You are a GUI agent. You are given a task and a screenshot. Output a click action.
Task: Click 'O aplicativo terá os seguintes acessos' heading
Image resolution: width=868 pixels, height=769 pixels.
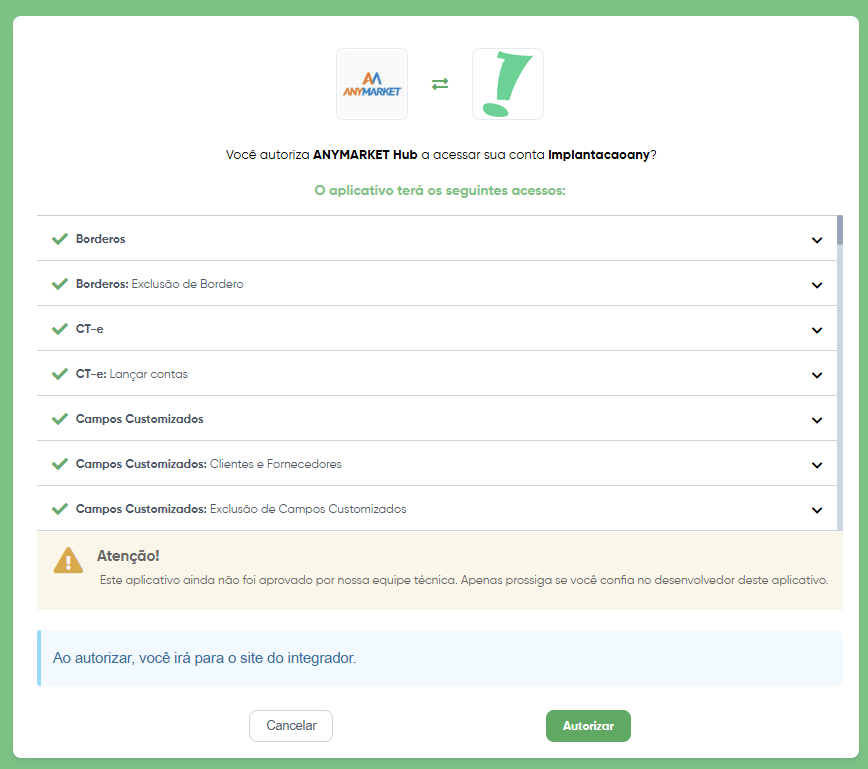tap(440, 190)
